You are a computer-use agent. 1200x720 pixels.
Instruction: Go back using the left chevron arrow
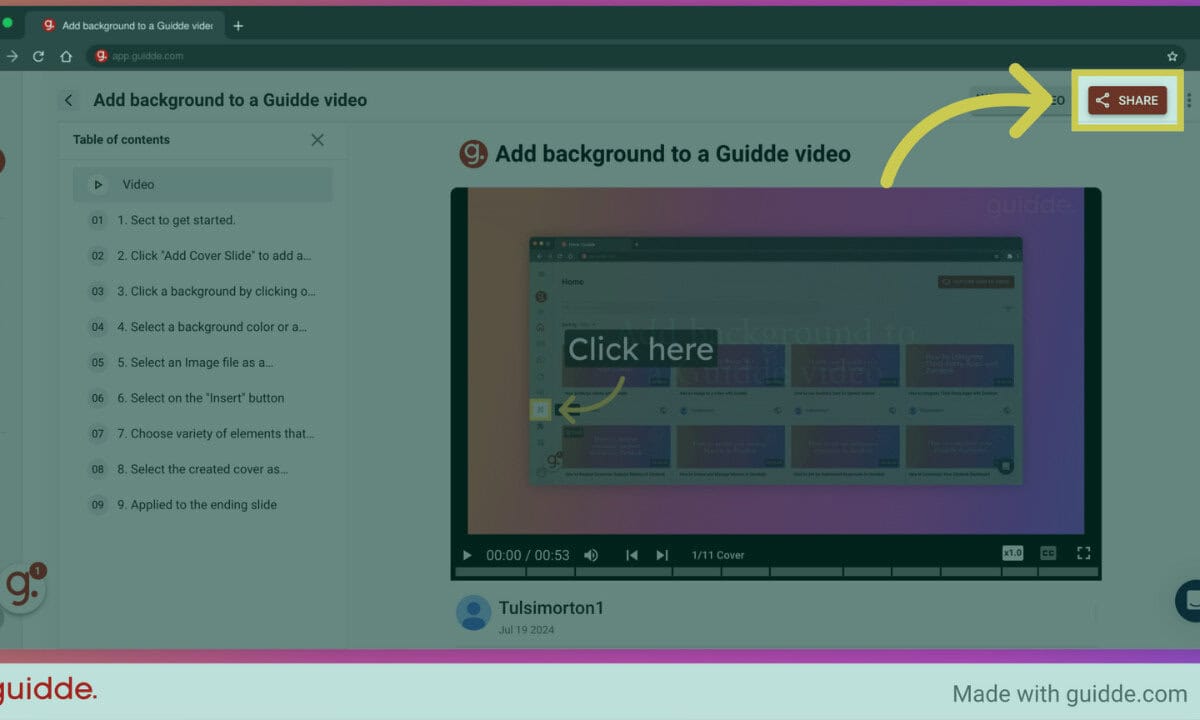pos(69,100)
